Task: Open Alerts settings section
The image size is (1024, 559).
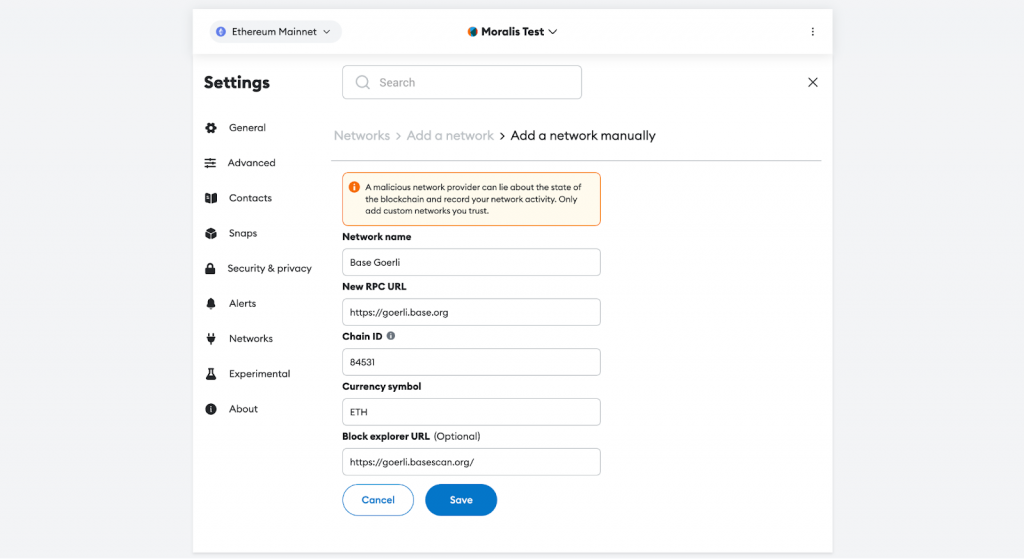Action: click(x=242, y=304)
